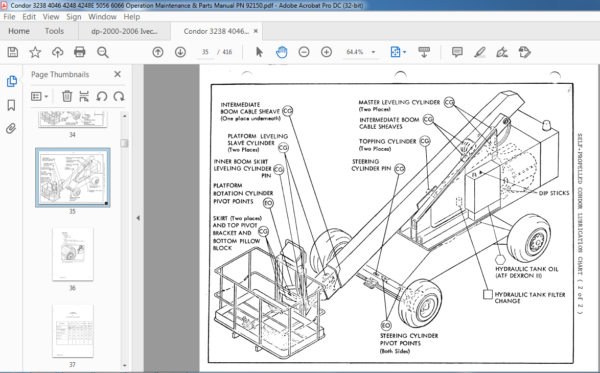Close the Condor 3238 4046... tab
Image resolution: width=600 pixels, height=373 pixels.
256,31
